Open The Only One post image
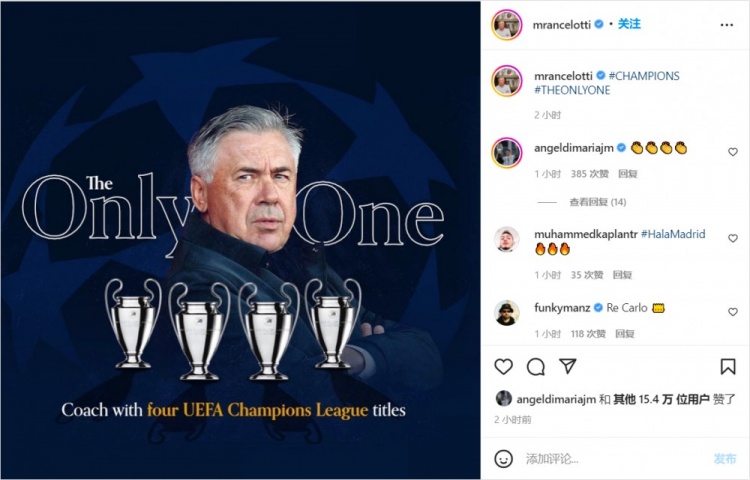 pyautogui.click(x=241, y=240)
